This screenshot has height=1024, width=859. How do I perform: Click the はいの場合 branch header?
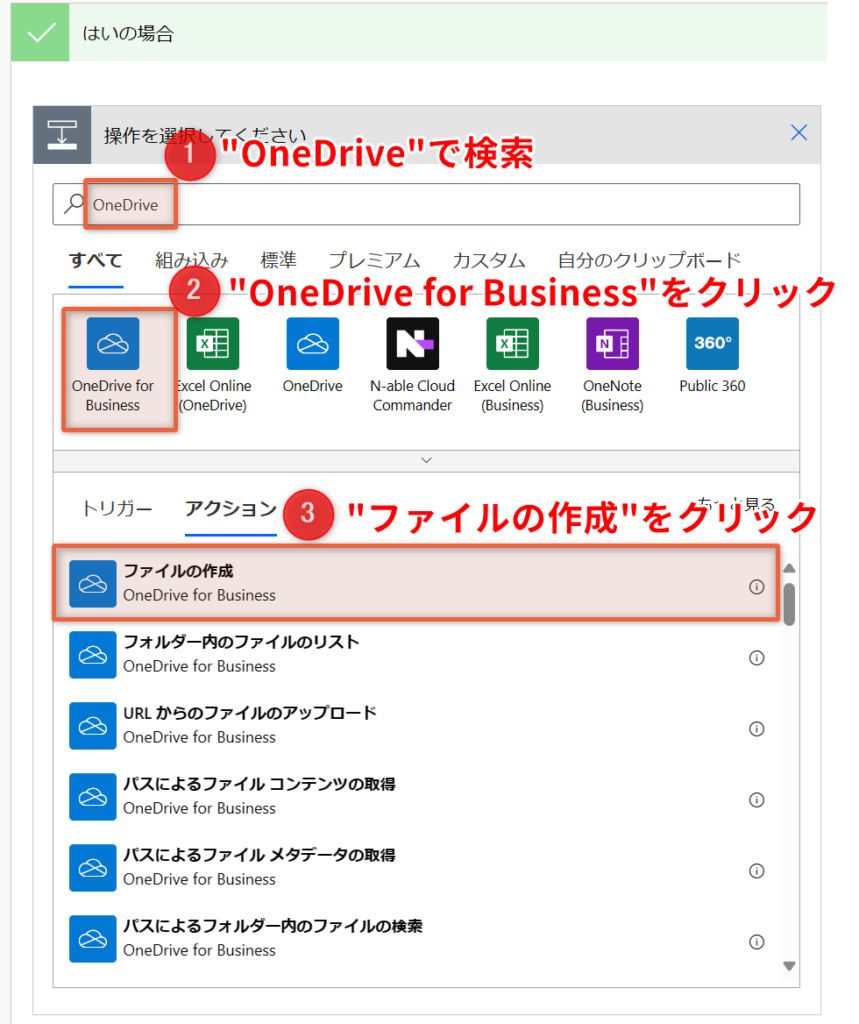(419, 33)
